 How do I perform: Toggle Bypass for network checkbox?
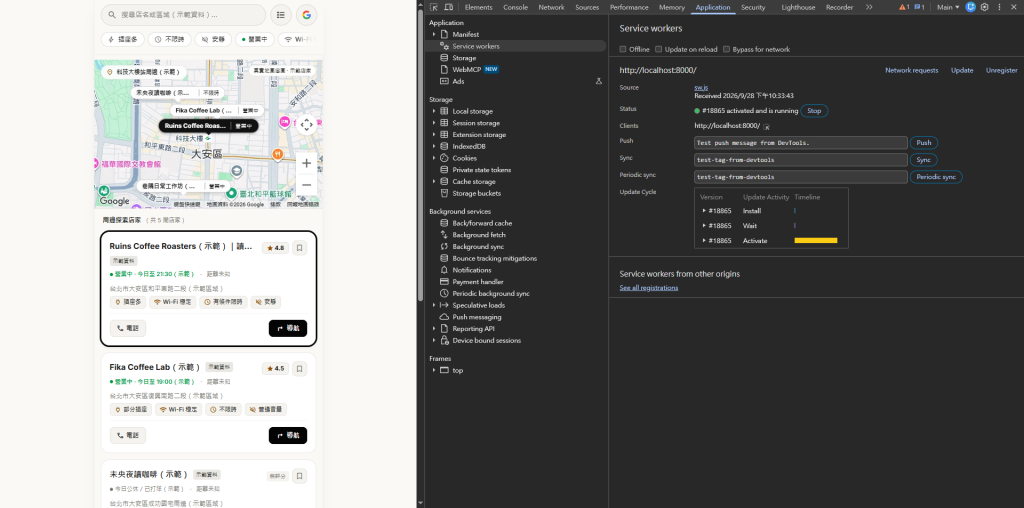(726, 49)
